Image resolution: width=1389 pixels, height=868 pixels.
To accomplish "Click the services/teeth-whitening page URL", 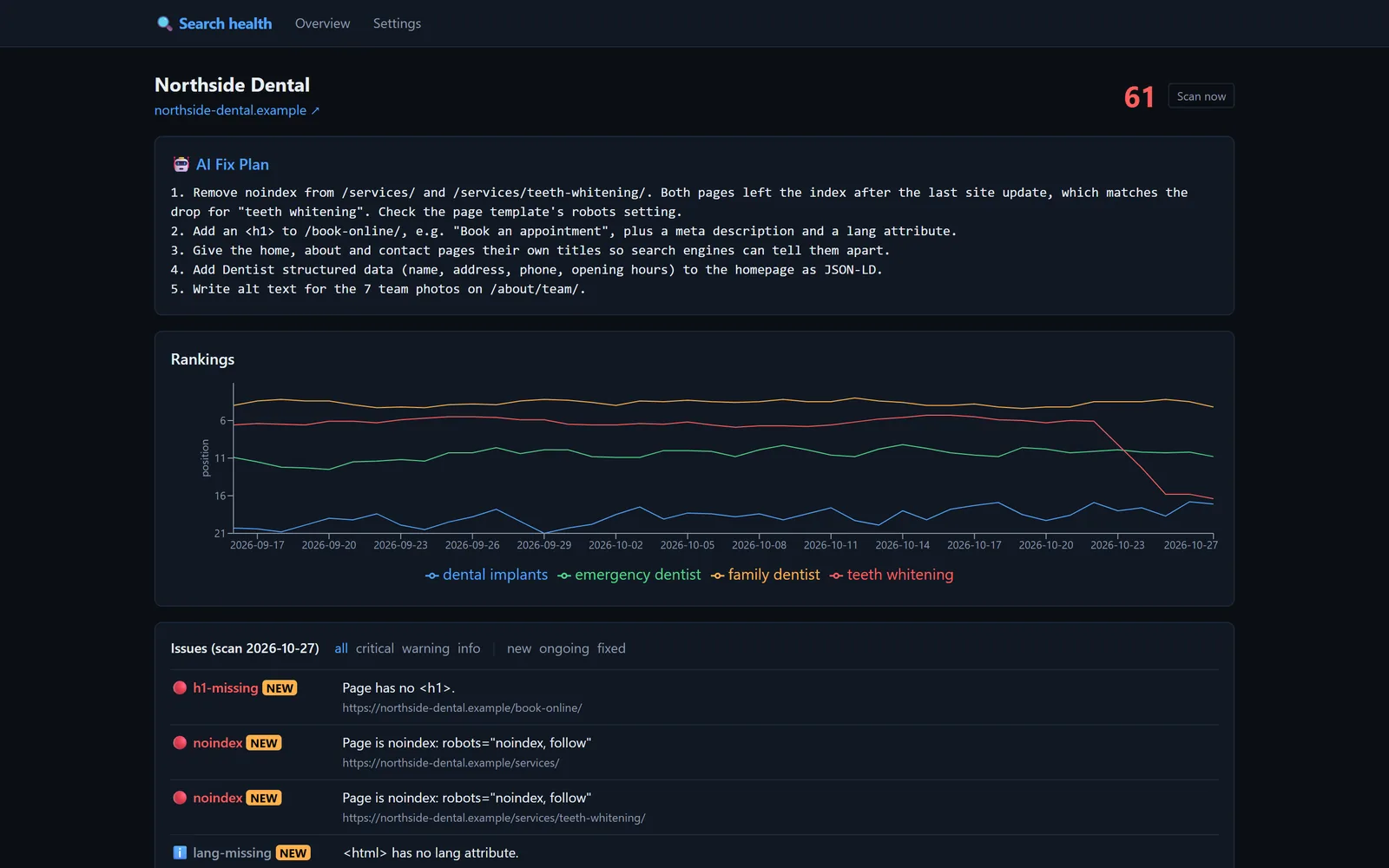I will (x=494, y=818).
